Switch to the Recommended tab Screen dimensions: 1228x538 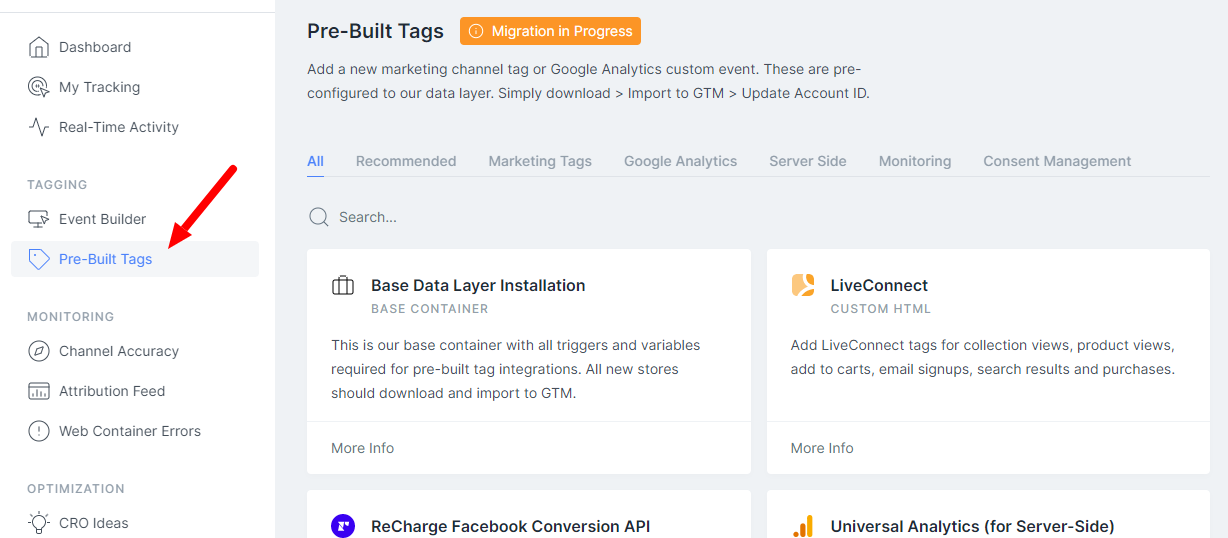coord(406,161)
